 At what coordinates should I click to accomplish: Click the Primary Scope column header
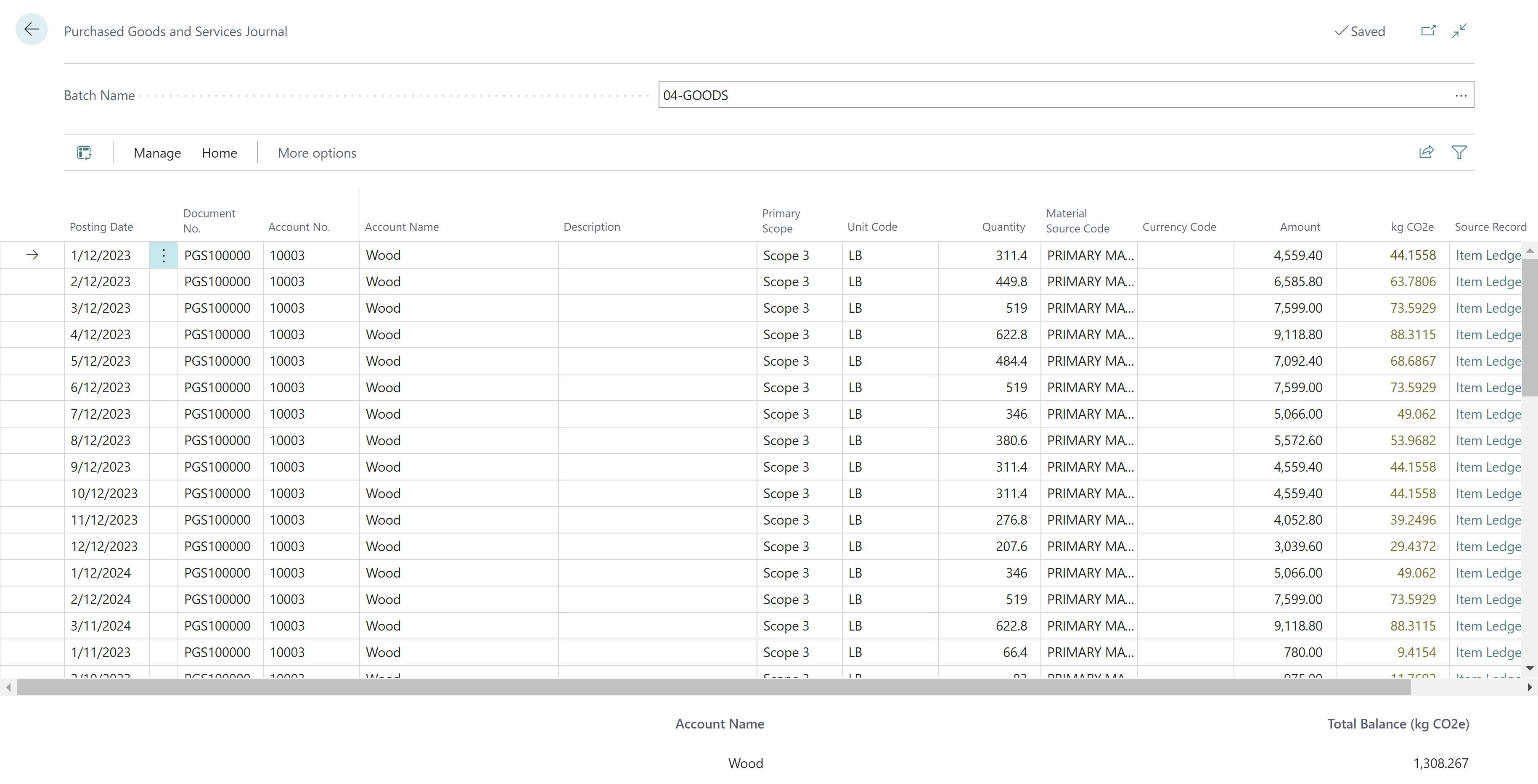pyautogui.click(x=780, y=221)
